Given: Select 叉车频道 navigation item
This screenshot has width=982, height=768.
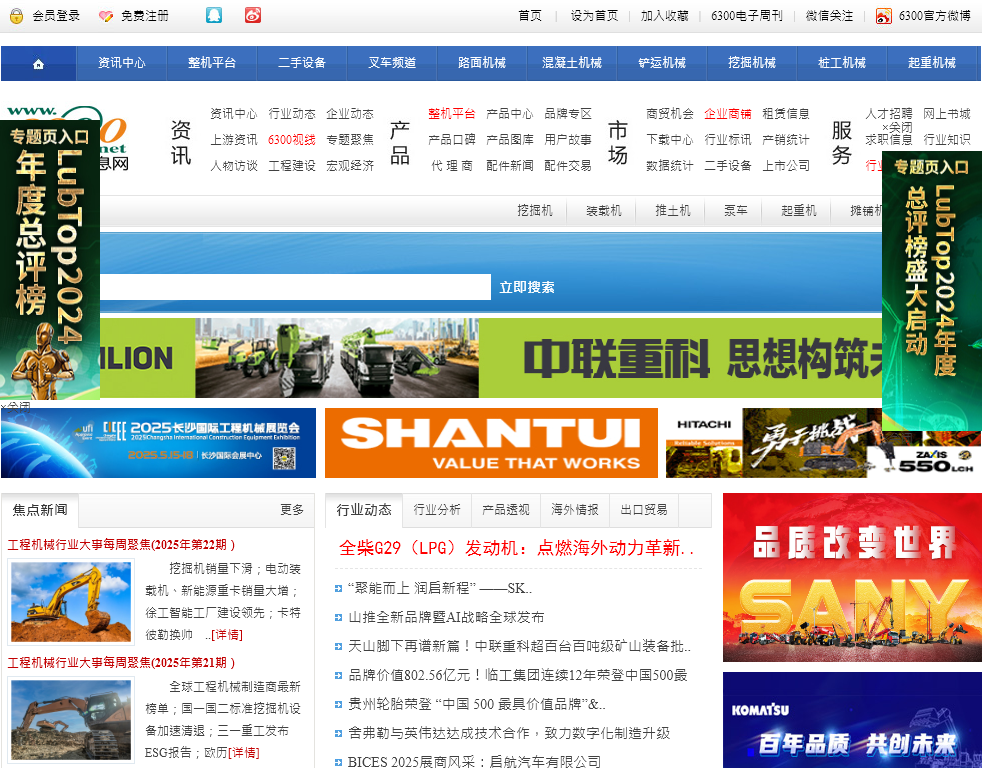Looking at the screenshot, I should tap(392, 63).
